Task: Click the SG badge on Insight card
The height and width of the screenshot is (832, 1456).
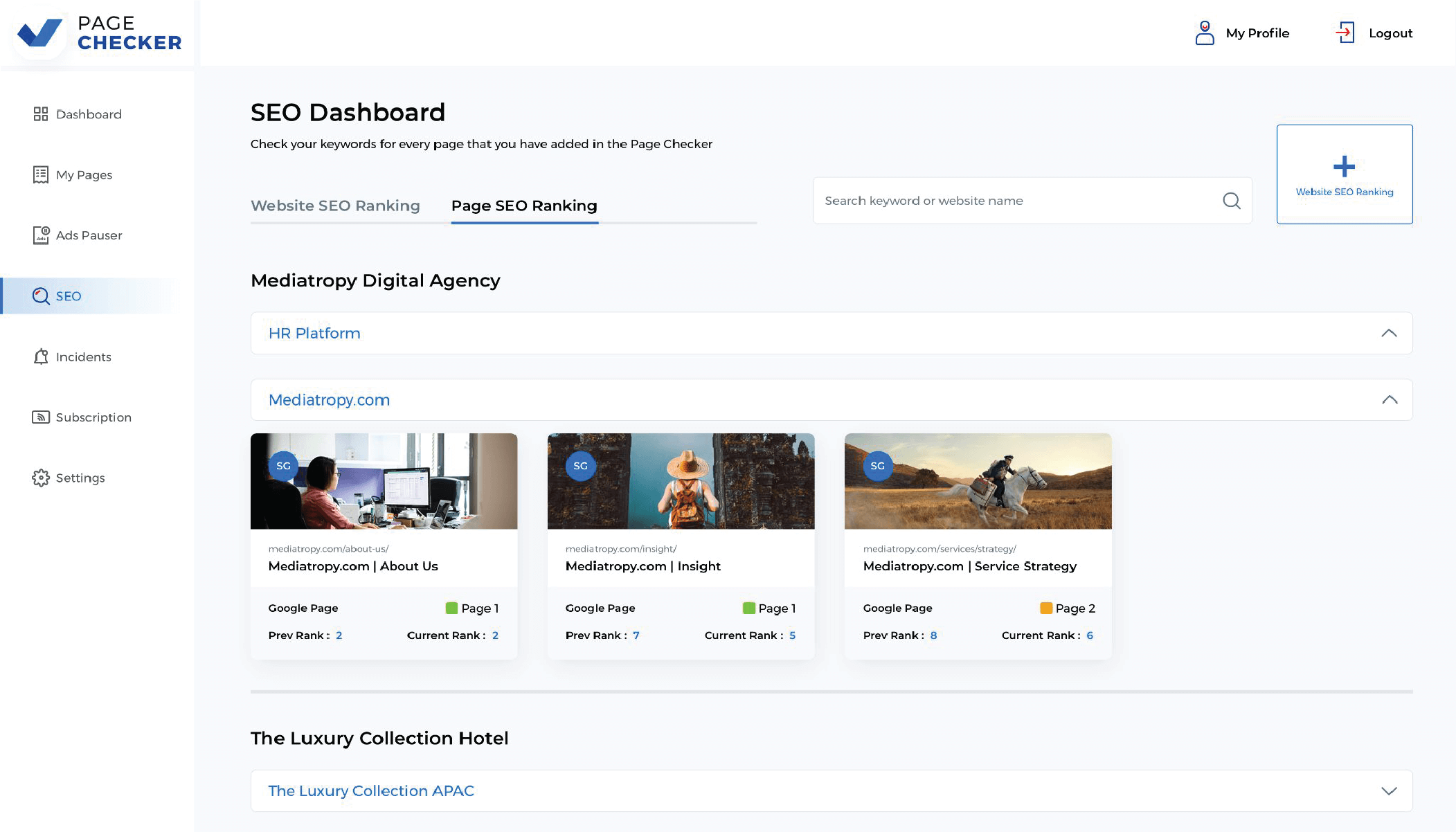Action: [580, 466]
